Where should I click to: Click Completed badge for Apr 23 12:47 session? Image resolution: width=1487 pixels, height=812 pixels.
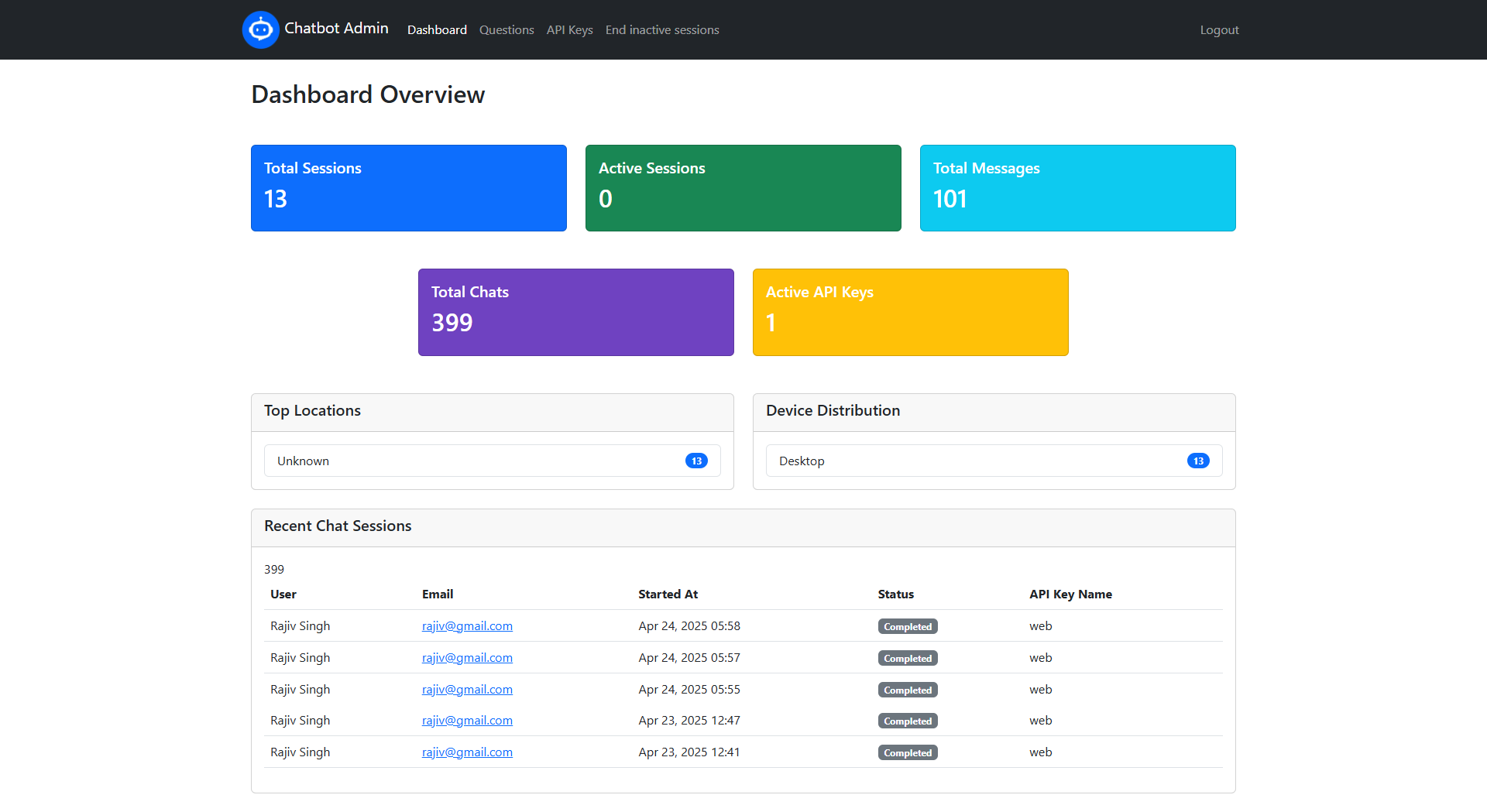[908, 721]
